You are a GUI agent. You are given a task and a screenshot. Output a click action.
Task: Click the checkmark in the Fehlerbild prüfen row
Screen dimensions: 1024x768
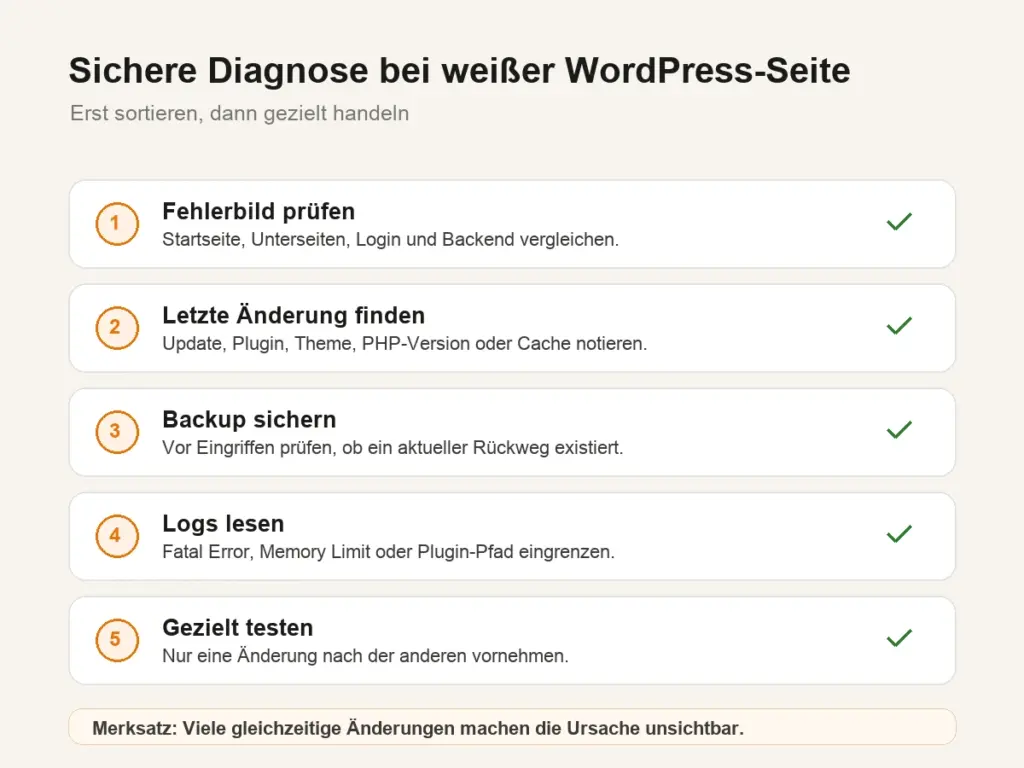(x=899, y=222)
